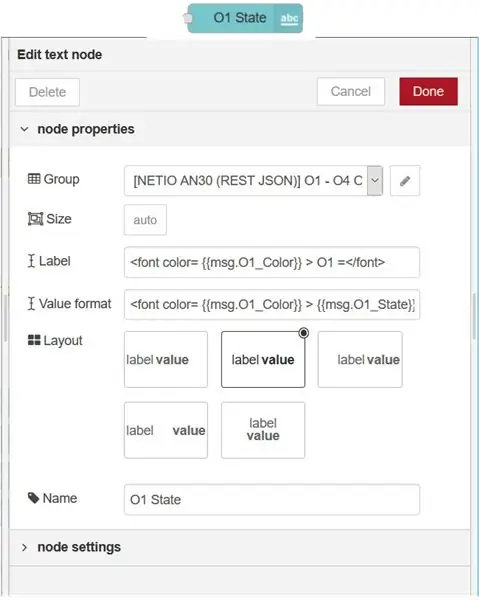Click the Name tag icon

pyautogui.click(x=33, y=498)
